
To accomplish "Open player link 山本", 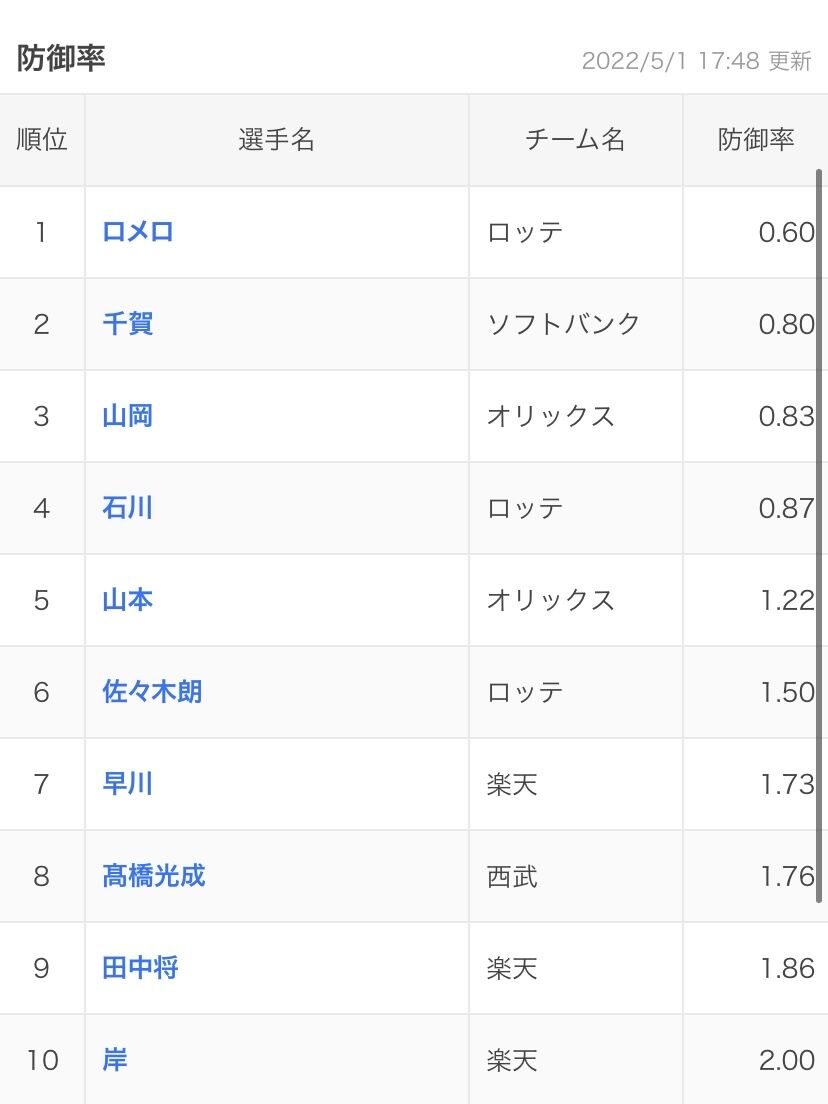I will 128,600.
